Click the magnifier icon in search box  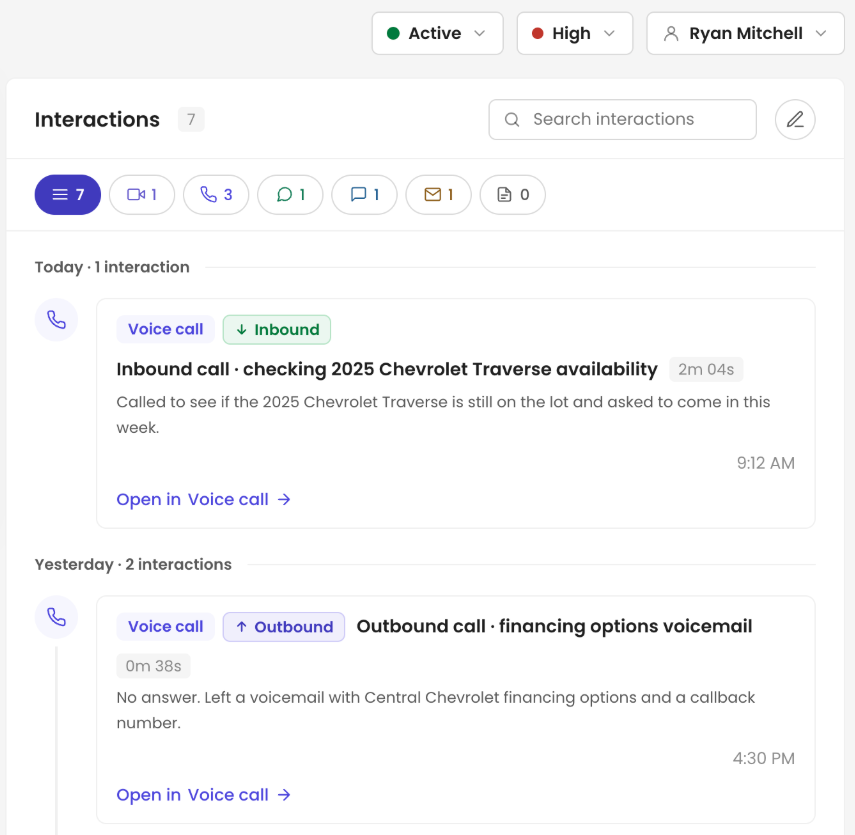pos(511,119)
